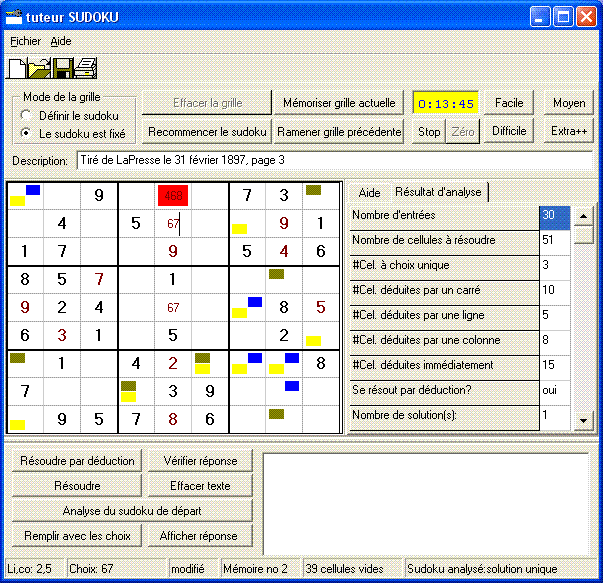Click the analysis list scroll up arrow

pyautogui.click(x=583, y=216)
